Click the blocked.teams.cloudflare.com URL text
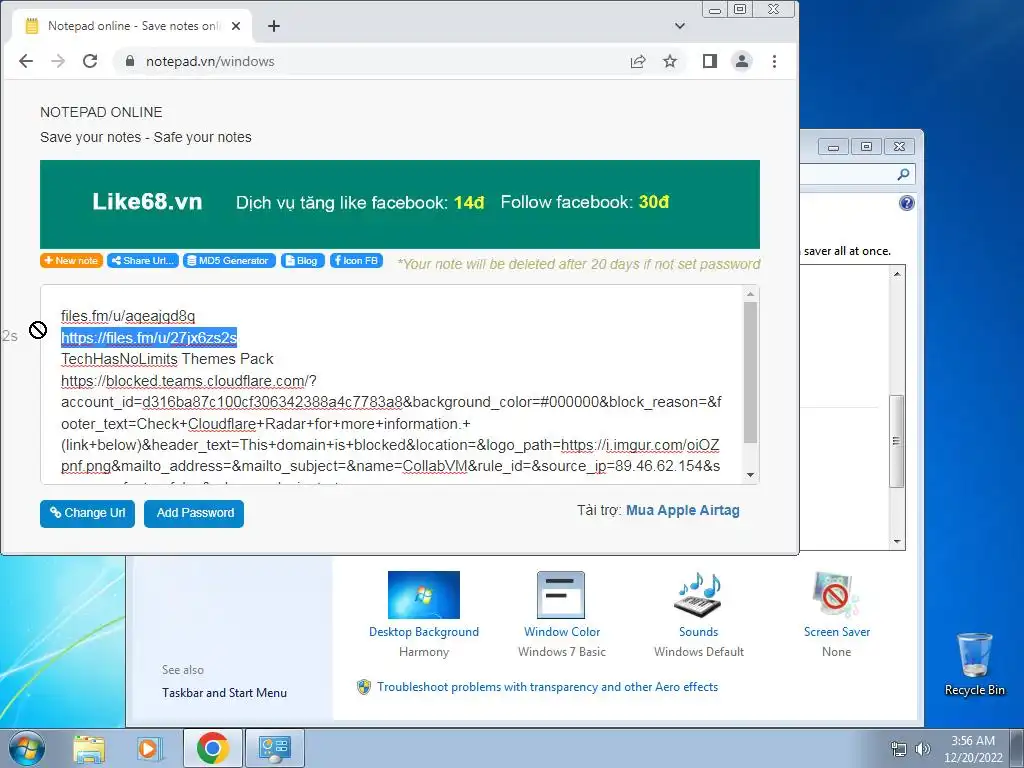Image resolution: width=1024 pixels, height=768 pixels. (x=189, y=381)
